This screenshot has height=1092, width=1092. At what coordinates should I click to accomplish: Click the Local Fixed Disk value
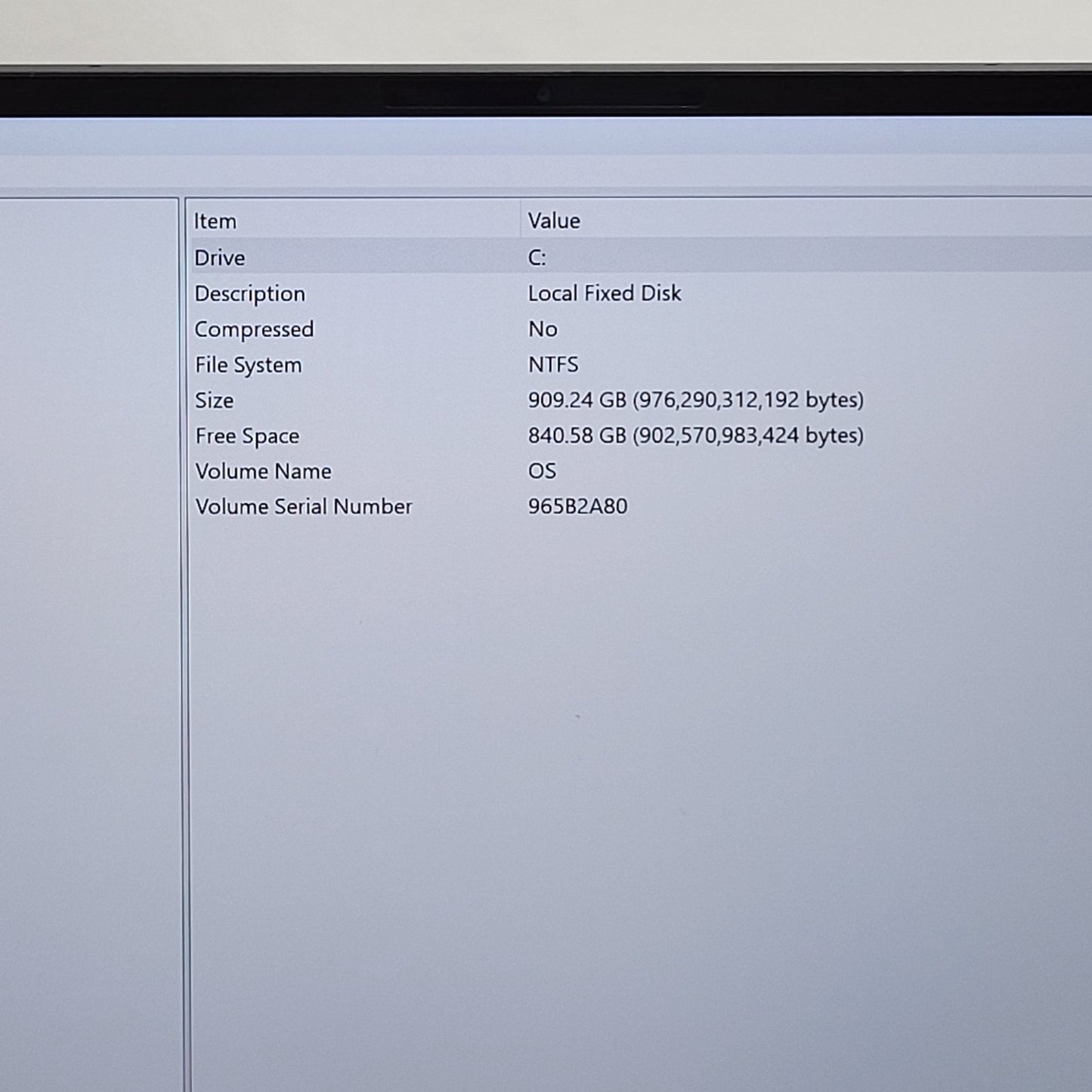604,293
